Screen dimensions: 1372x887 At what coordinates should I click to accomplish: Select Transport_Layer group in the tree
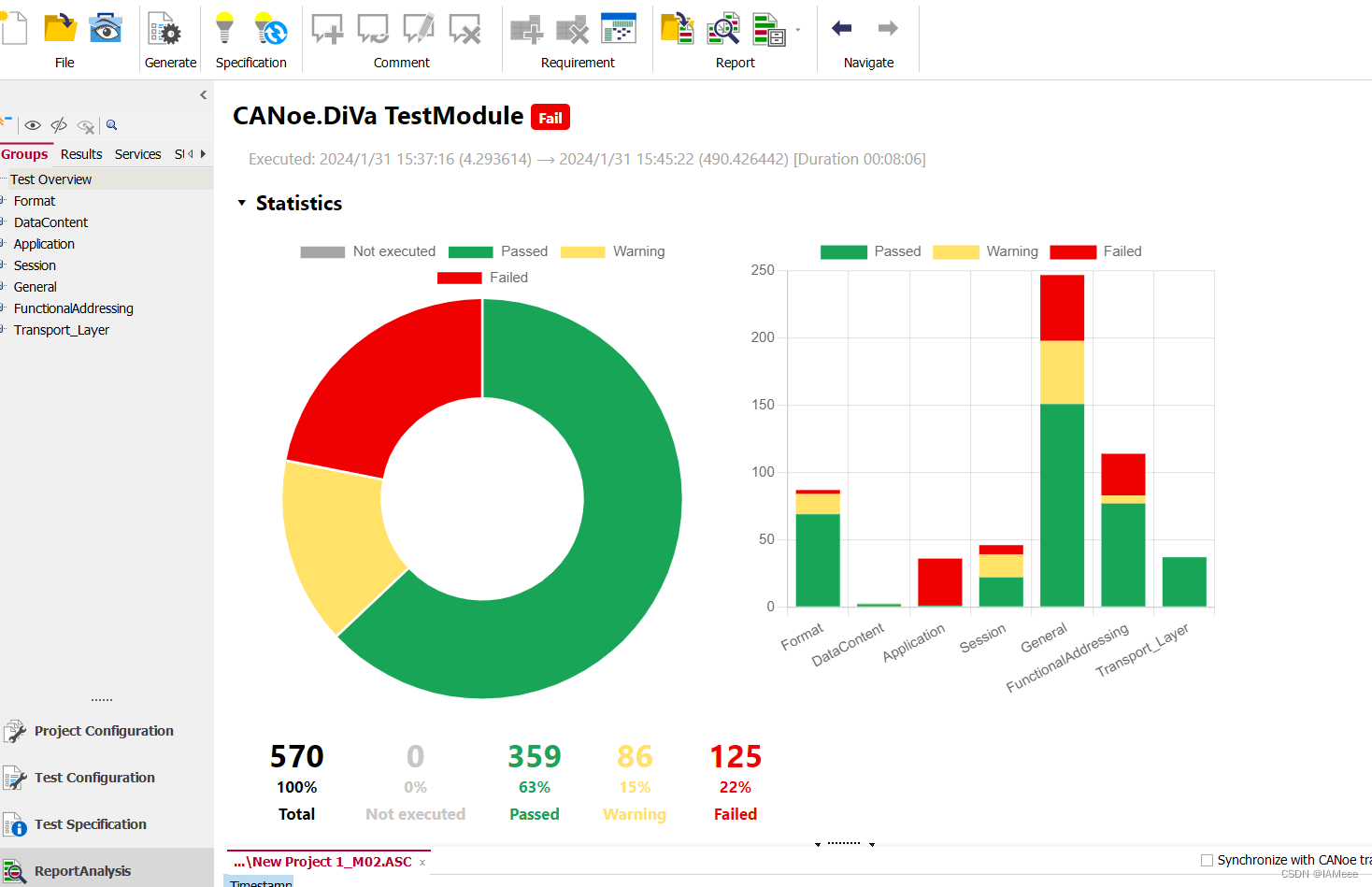[x=61, y=330]
